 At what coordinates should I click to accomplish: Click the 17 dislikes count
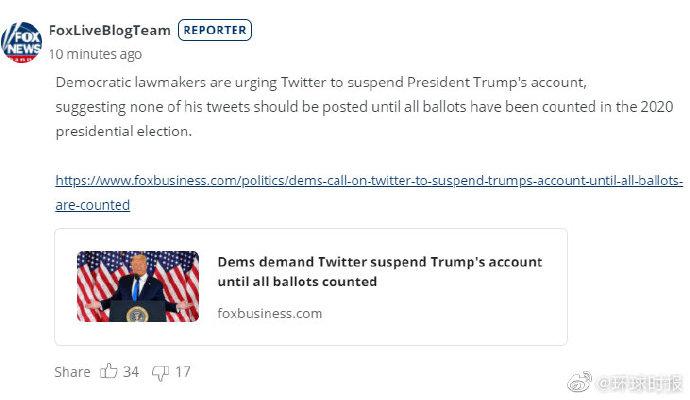click(183, 372)
